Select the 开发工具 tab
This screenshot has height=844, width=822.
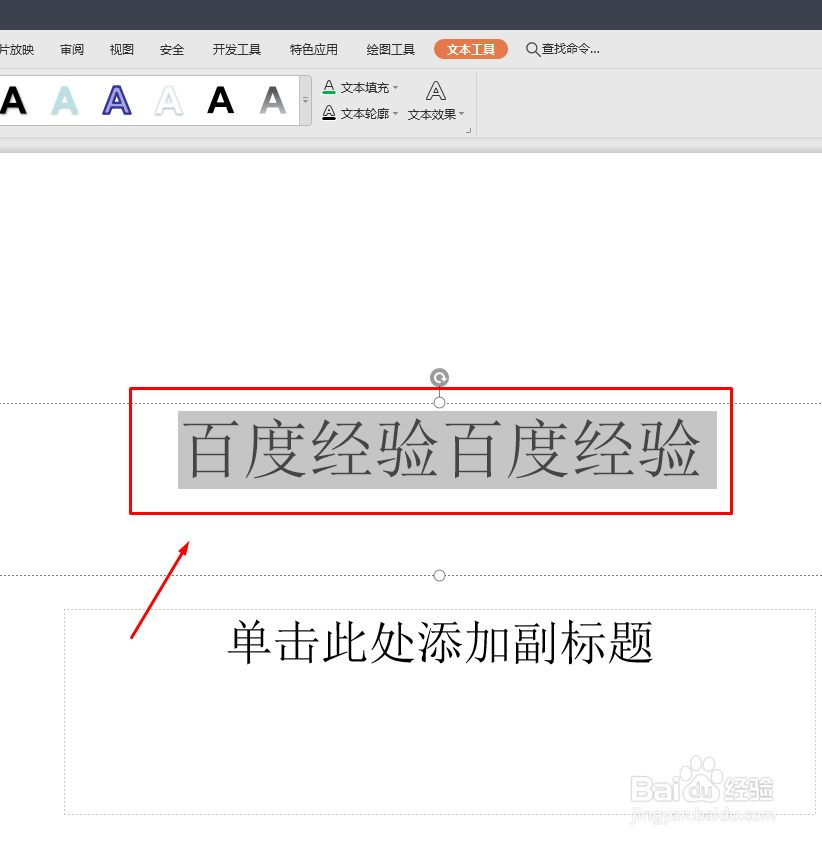pyautogui.click(x=236, y=50)
